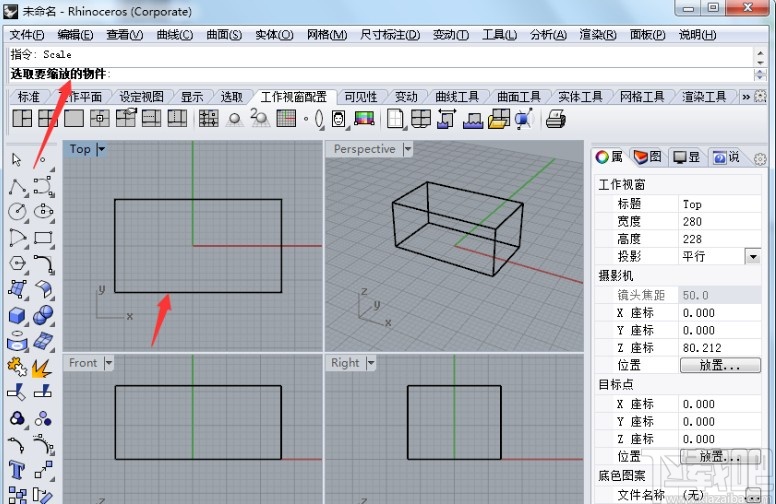The width and height of the screenshot is (776, 504).
Task: Click the command history scroll up arrow
Action: tap(760, 52)
